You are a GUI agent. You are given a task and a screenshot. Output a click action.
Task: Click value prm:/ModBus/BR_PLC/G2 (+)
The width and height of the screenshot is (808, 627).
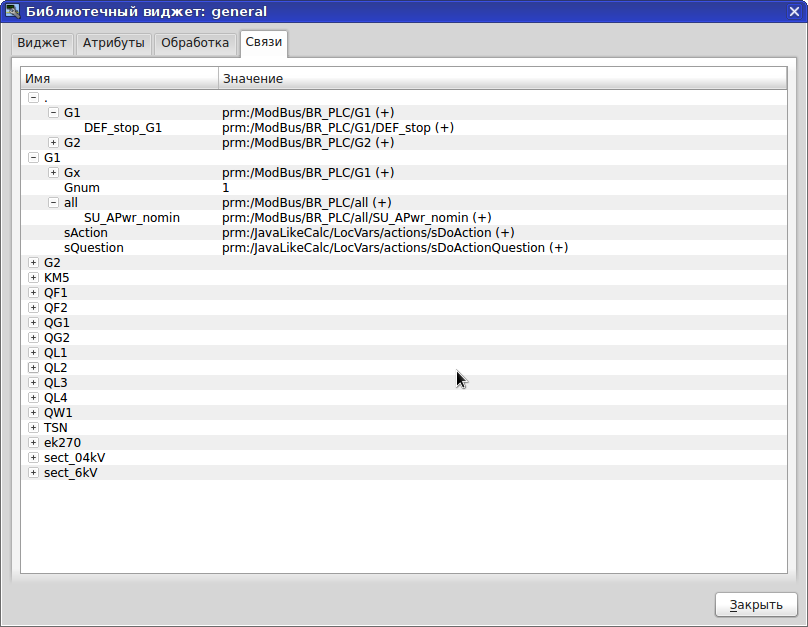pos(308,142)
